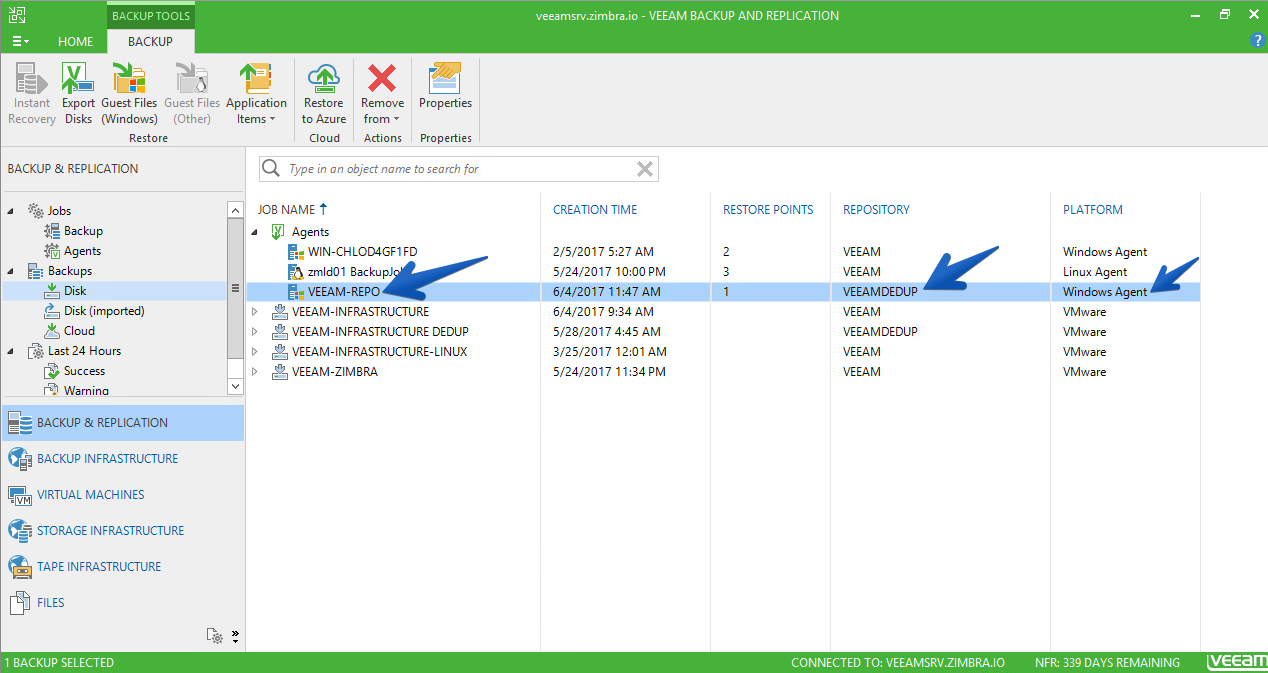Open the FILES view
The image size is (1268, 673).
click(122, 603)
